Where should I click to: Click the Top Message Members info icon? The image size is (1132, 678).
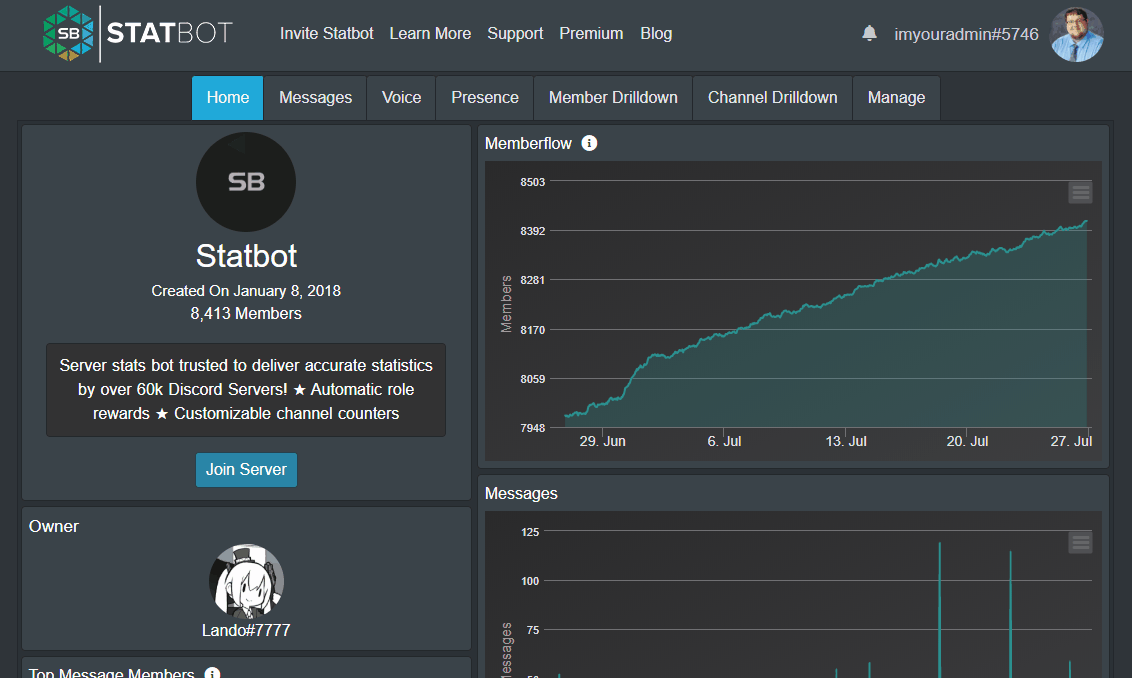[x=212, y=673]
